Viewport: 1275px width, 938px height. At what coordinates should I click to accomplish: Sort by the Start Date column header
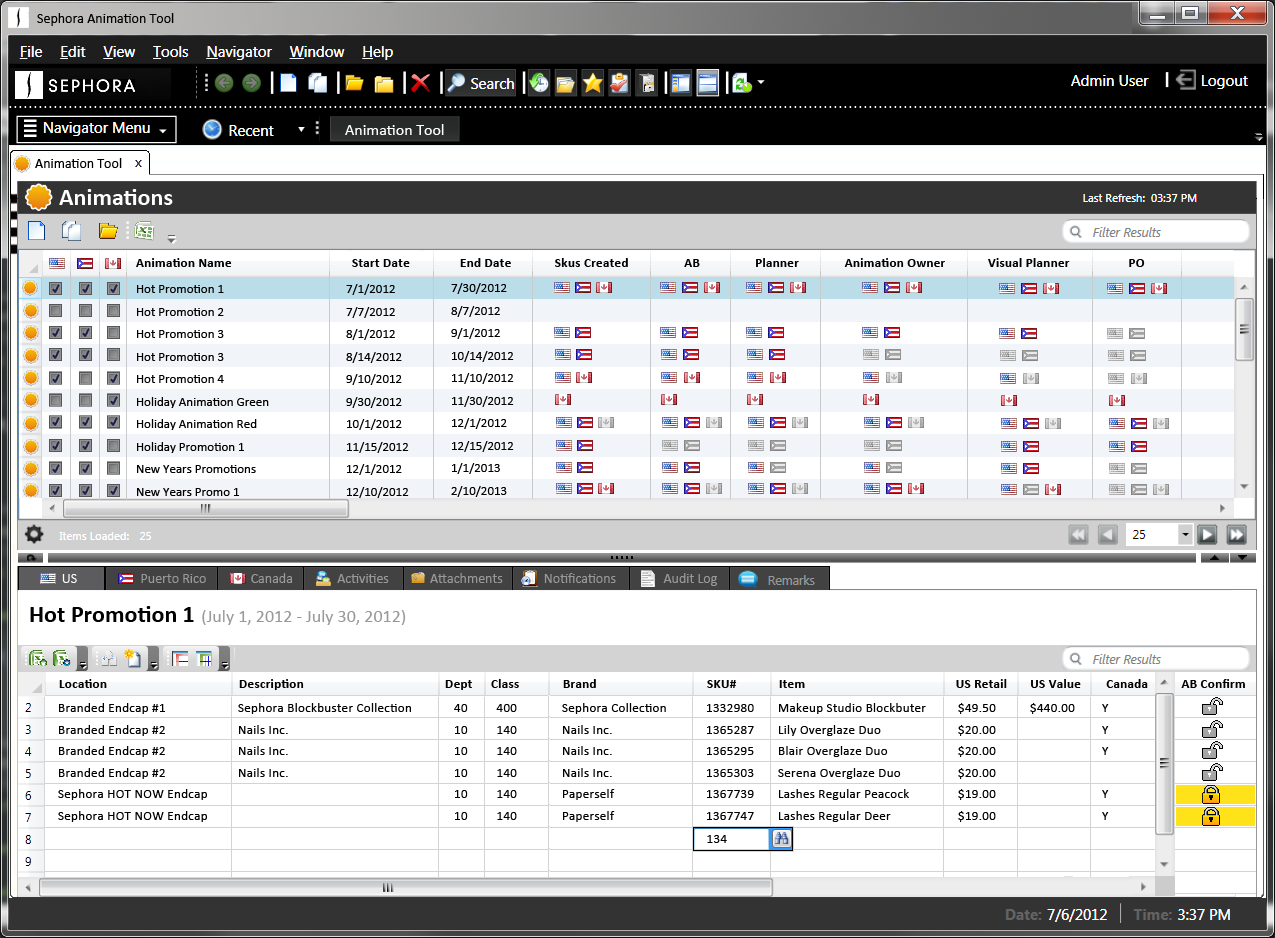click(x=380, y=263)
